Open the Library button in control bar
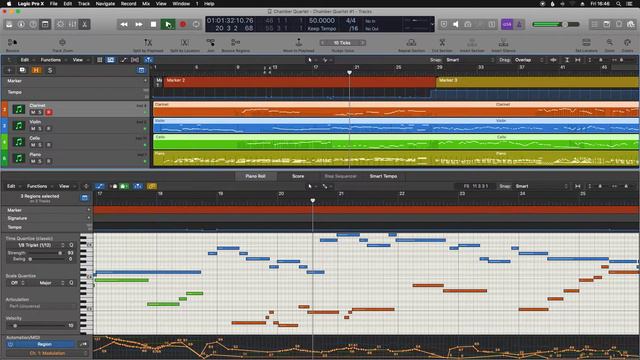Image resolution: width=640 pixels, height=360 pixels. (x=9, y=24)
